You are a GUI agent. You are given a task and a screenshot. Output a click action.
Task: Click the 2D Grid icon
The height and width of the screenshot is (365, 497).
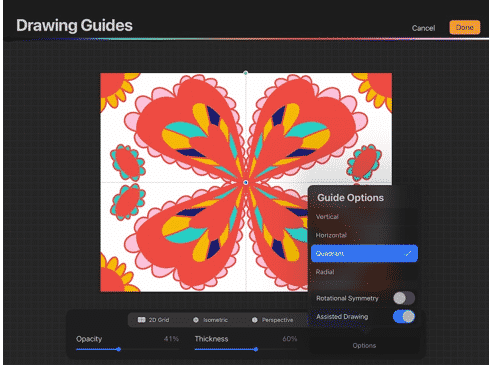(x=141, y=320)
